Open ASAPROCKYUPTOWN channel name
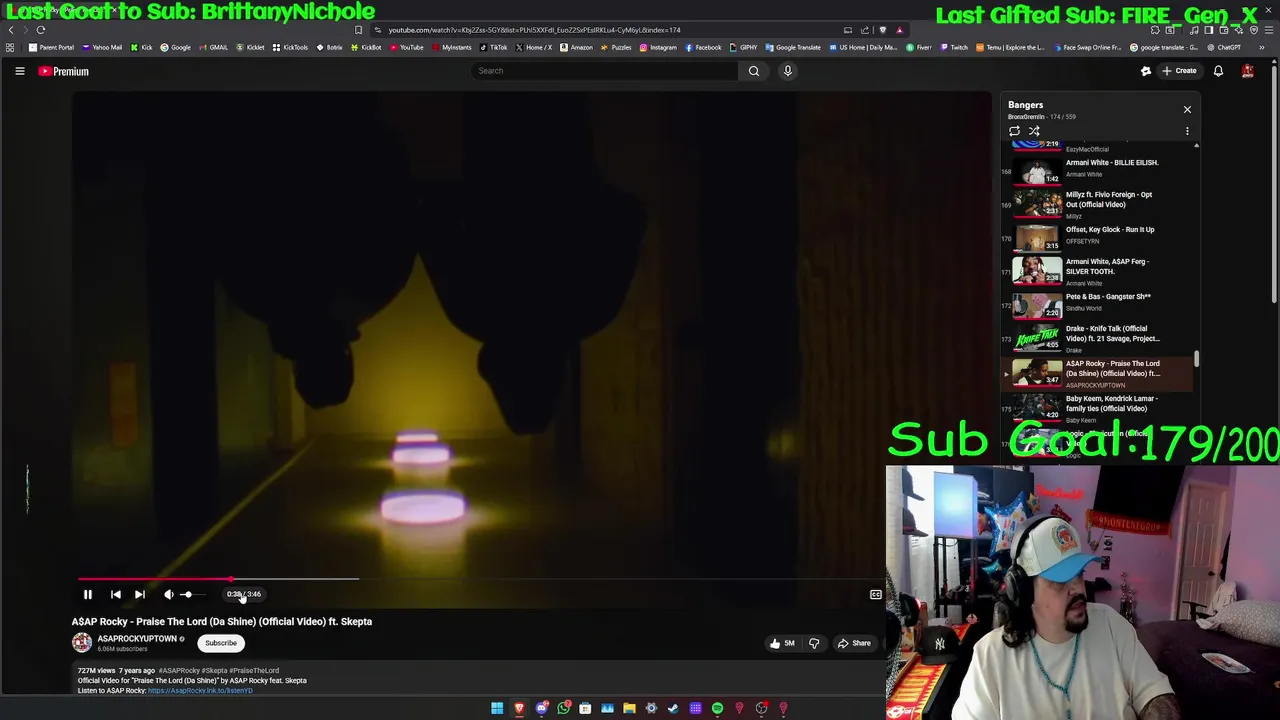The height and width of the screenshot is (720, 1280). [137, 639]
